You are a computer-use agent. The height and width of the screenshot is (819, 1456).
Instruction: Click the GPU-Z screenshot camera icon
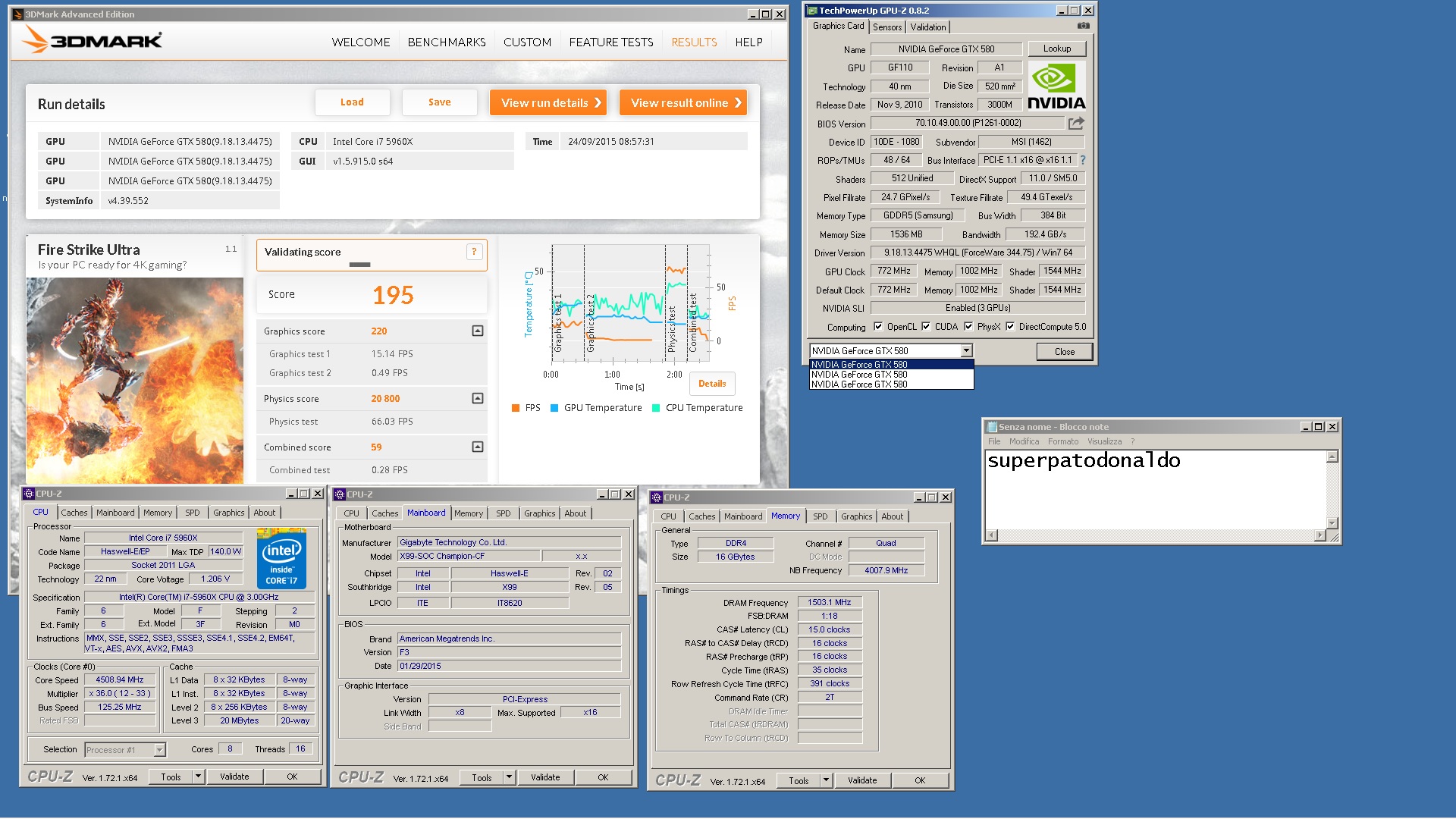pos(1084,26)
